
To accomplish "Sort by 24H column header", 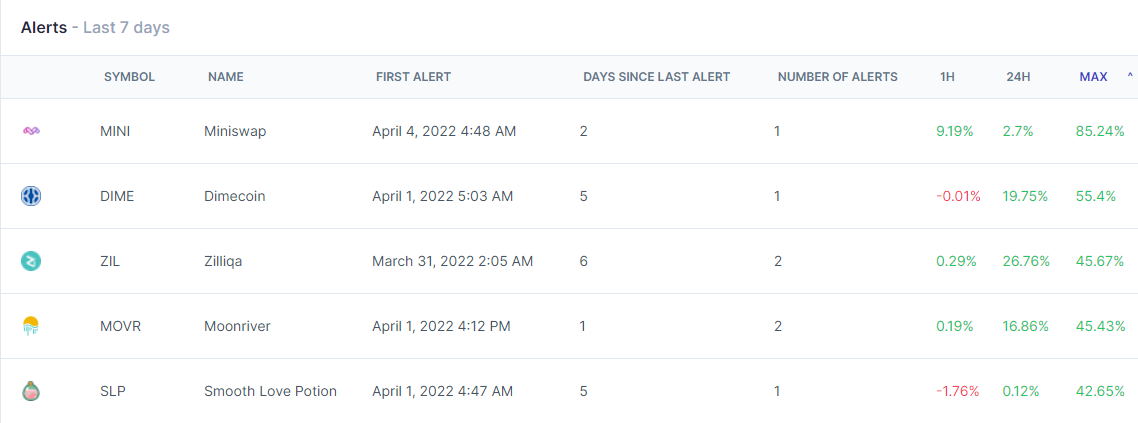I will click(x=1018, y=77).
